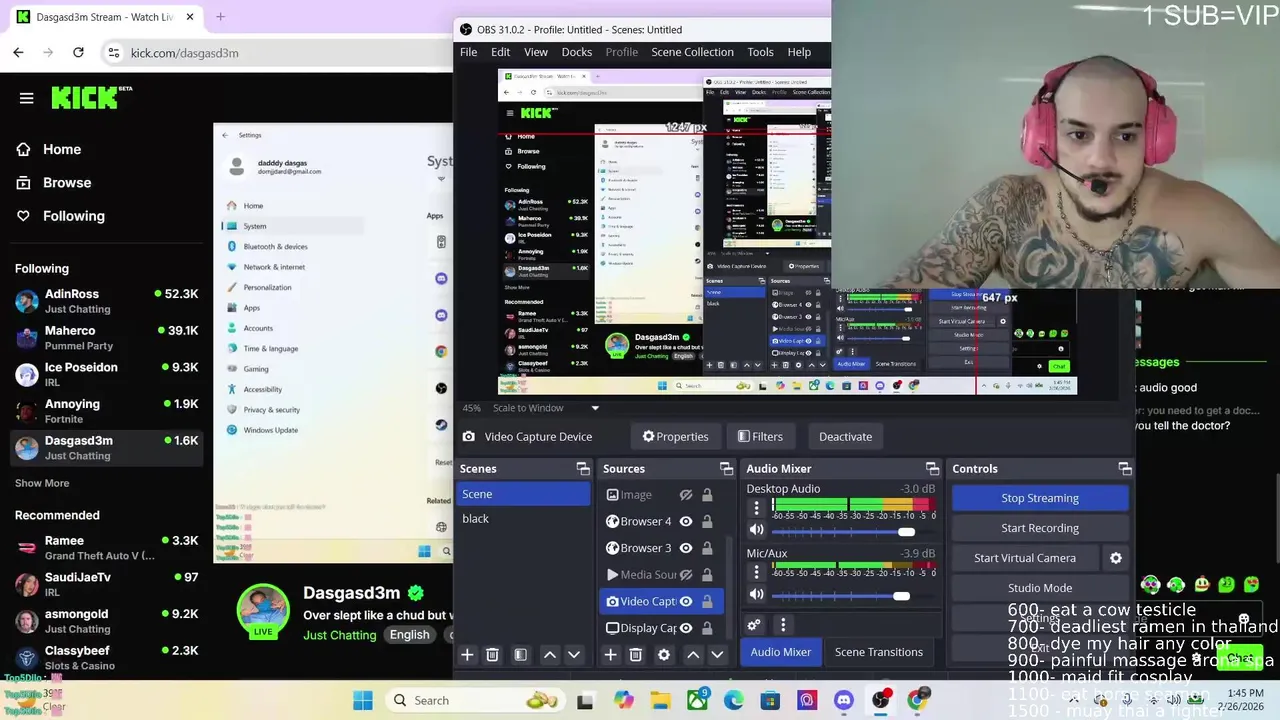Image resolution: width=1280 pixels, height=720 pixels.
Task: Open a new browser tab
Action: click(220, 17)
